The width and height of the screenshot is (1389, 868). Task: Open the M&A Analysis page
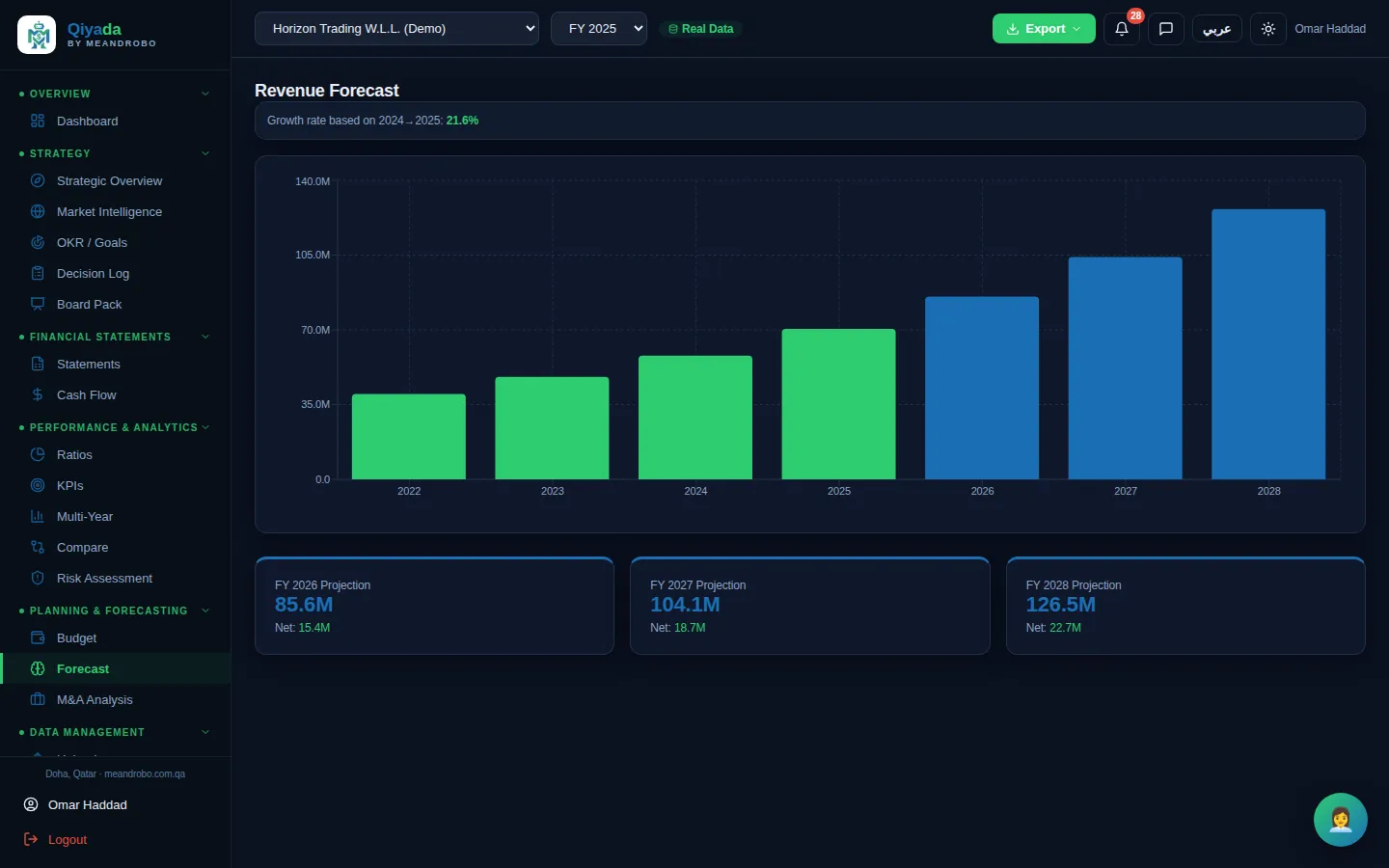tap(116, 699)
